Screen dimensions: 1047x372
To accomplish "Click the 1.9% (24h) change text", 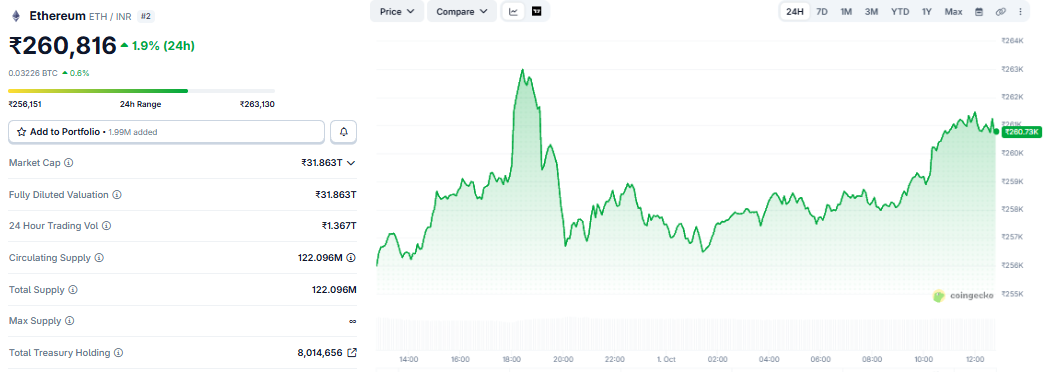I will [x=163, y=46].
